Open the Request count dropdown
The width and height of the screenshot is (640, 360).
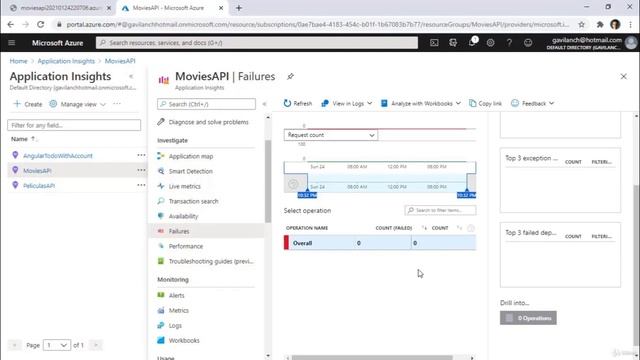click(331, 135)
